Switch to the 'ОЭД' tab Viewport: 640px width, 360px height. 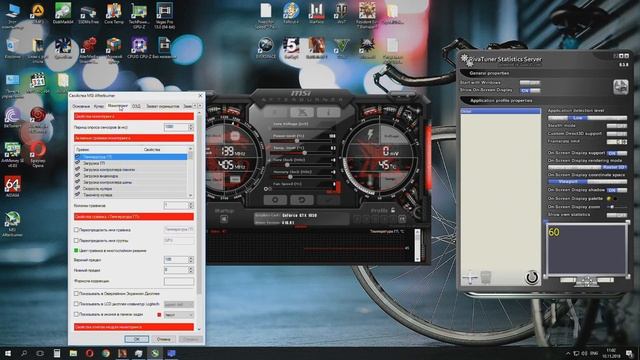[x=136, y=106]
